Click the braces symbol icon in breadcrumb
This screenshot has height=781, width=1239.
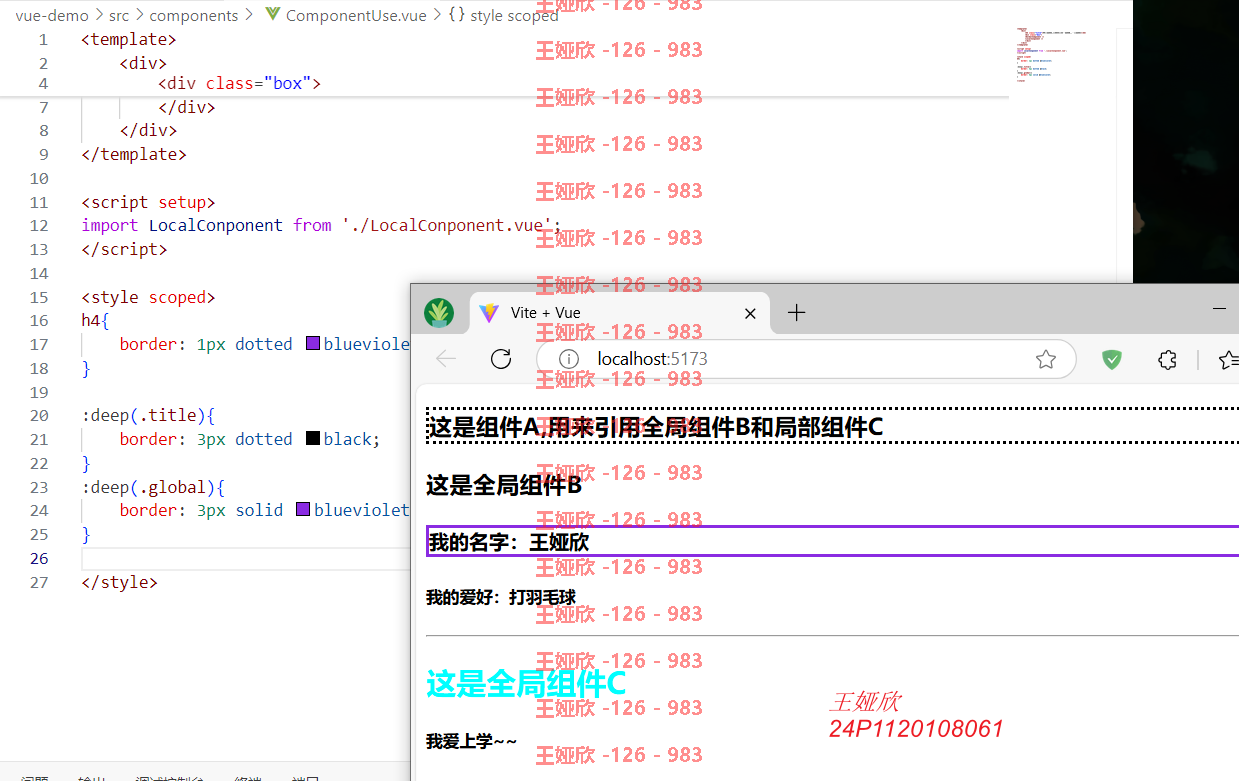[456, 15]
